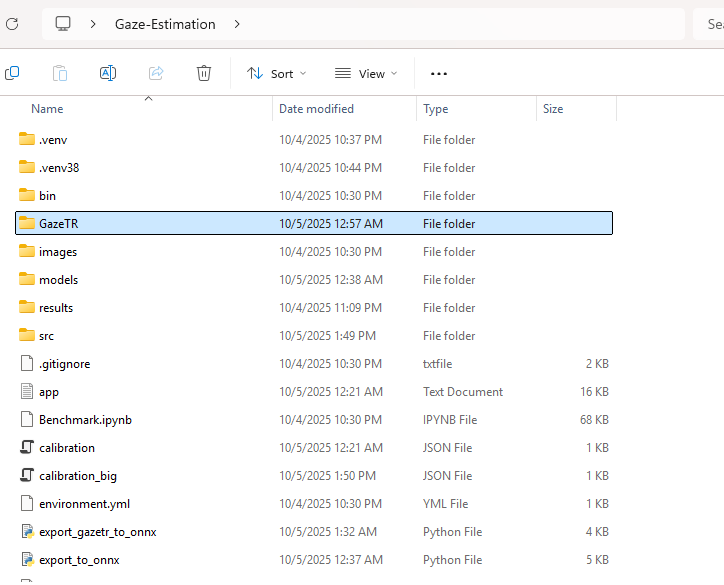Image resolution: width=724 pixels, height=585 pixels.
Task: Click the This PC monitor icon in address bar
Action: 63,24
